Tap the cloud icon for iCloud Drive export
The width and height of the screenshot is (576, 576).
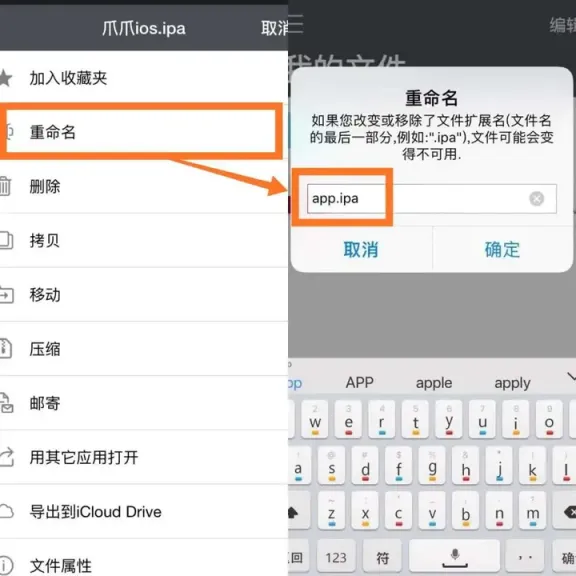6,511
